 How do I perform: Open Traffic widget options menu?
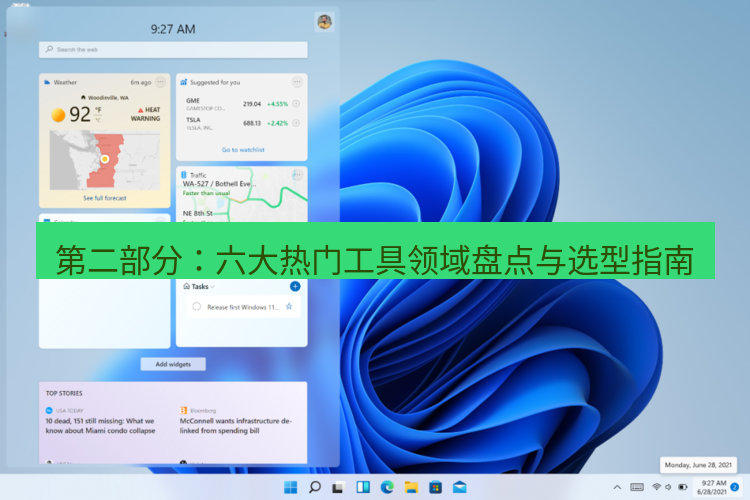click(297, 175)
